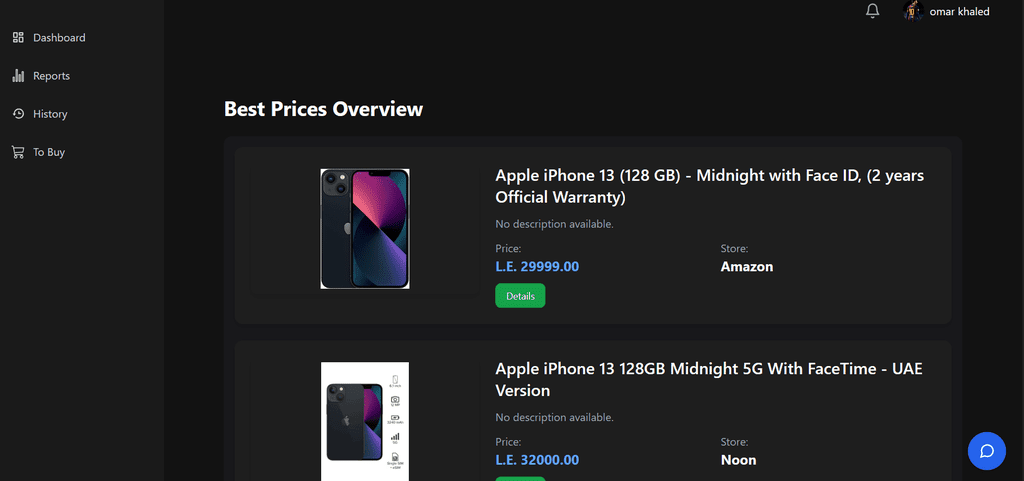Click the Amazon store name
The width and height of the screenshot is (1024, 481).
[x=747, y=267]
